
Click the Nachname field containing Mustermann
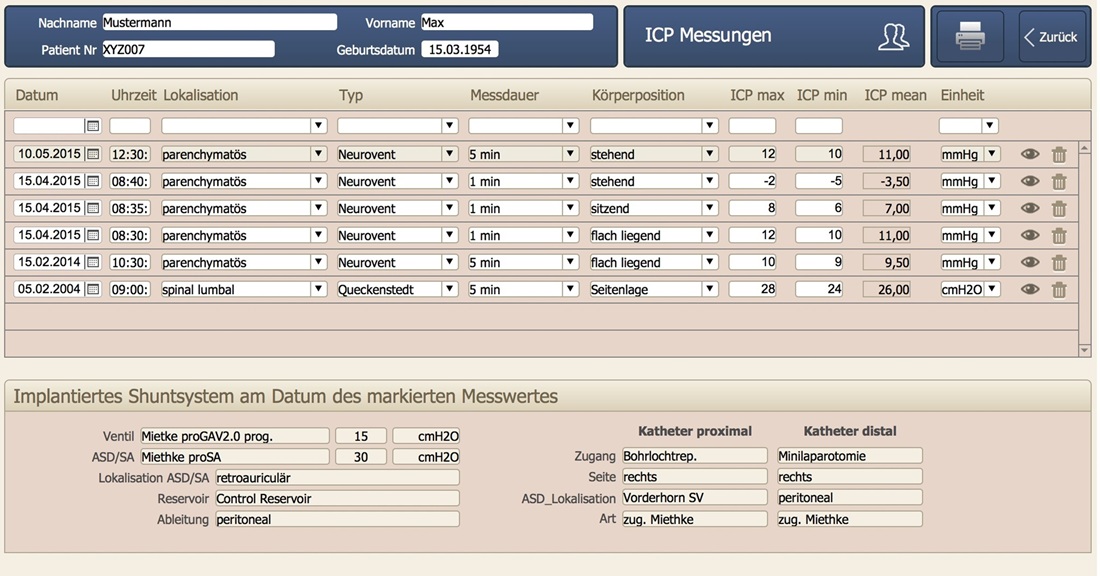coord(220,22)
